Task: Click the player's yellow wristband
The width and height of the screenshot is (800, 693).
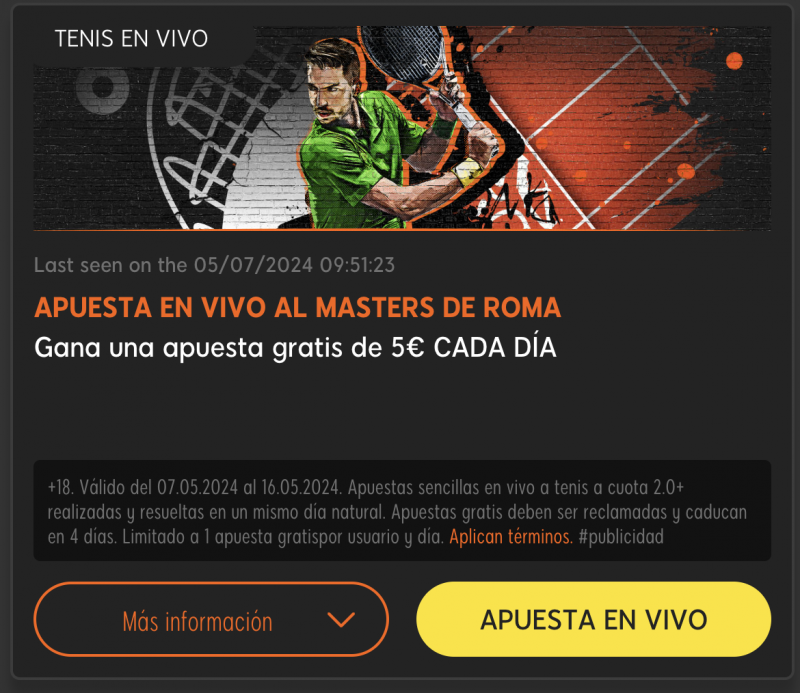Action: click(468, 171)
